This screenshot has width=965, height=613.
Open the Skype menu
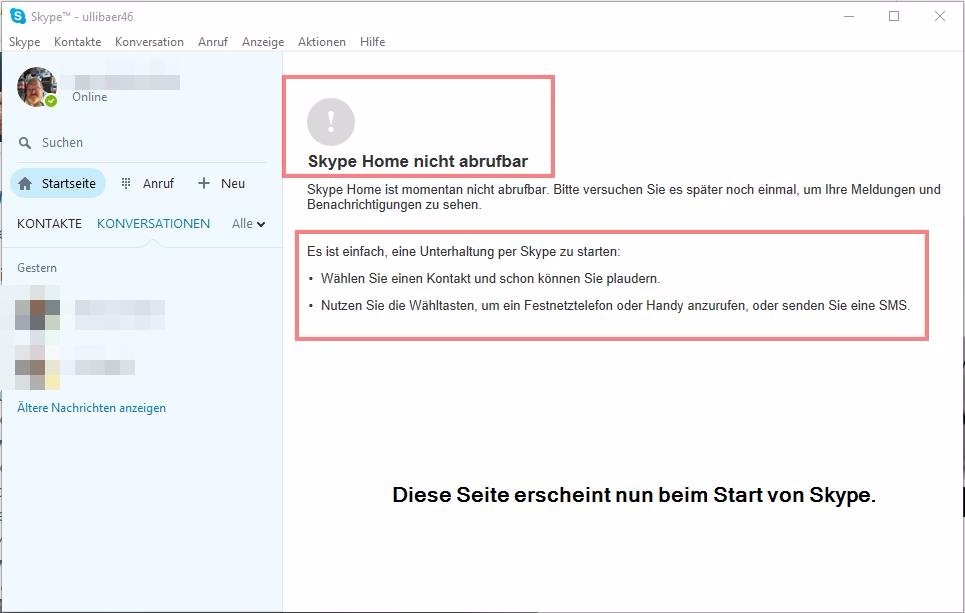(x=25, y=42)
